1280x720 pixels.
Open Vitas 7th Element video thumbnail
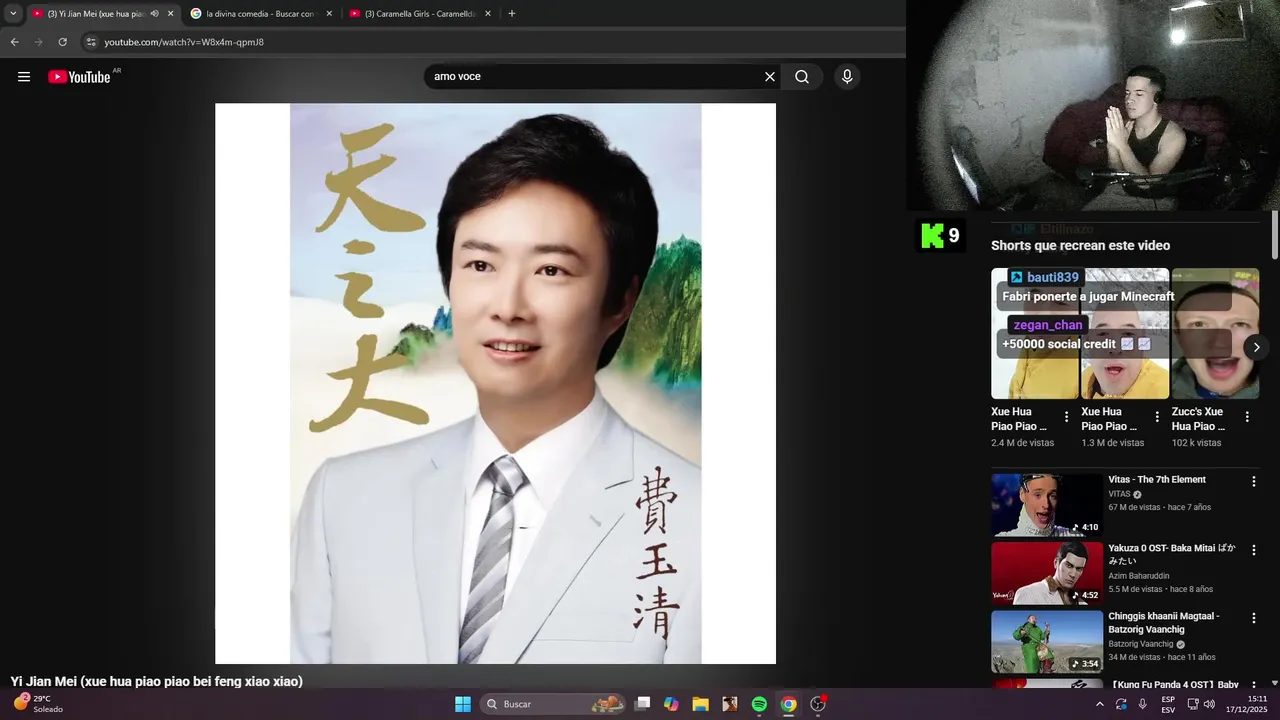click(x=1047, y=505)
